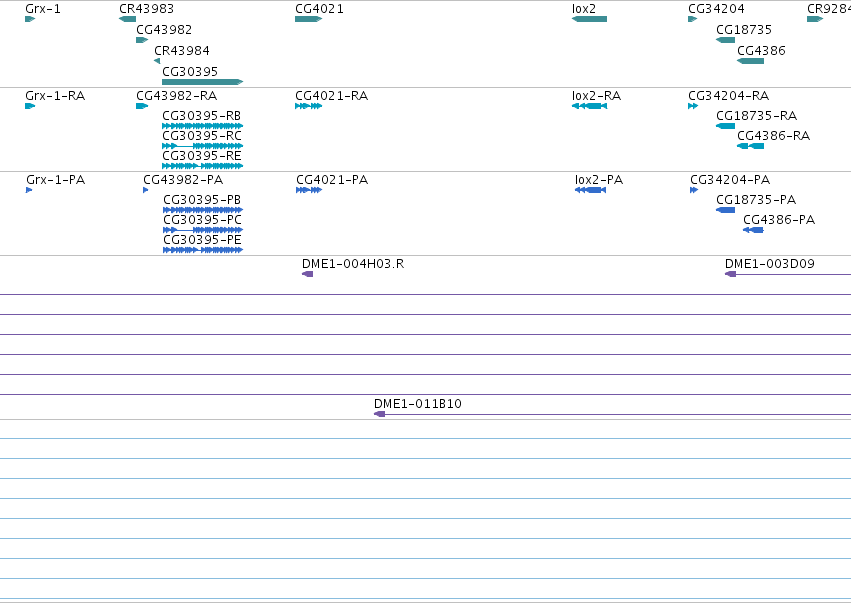This screenshot has width=851, height=603.
Task: Select the CG43982-RA transcript glyph
Action: pos(142,106)
